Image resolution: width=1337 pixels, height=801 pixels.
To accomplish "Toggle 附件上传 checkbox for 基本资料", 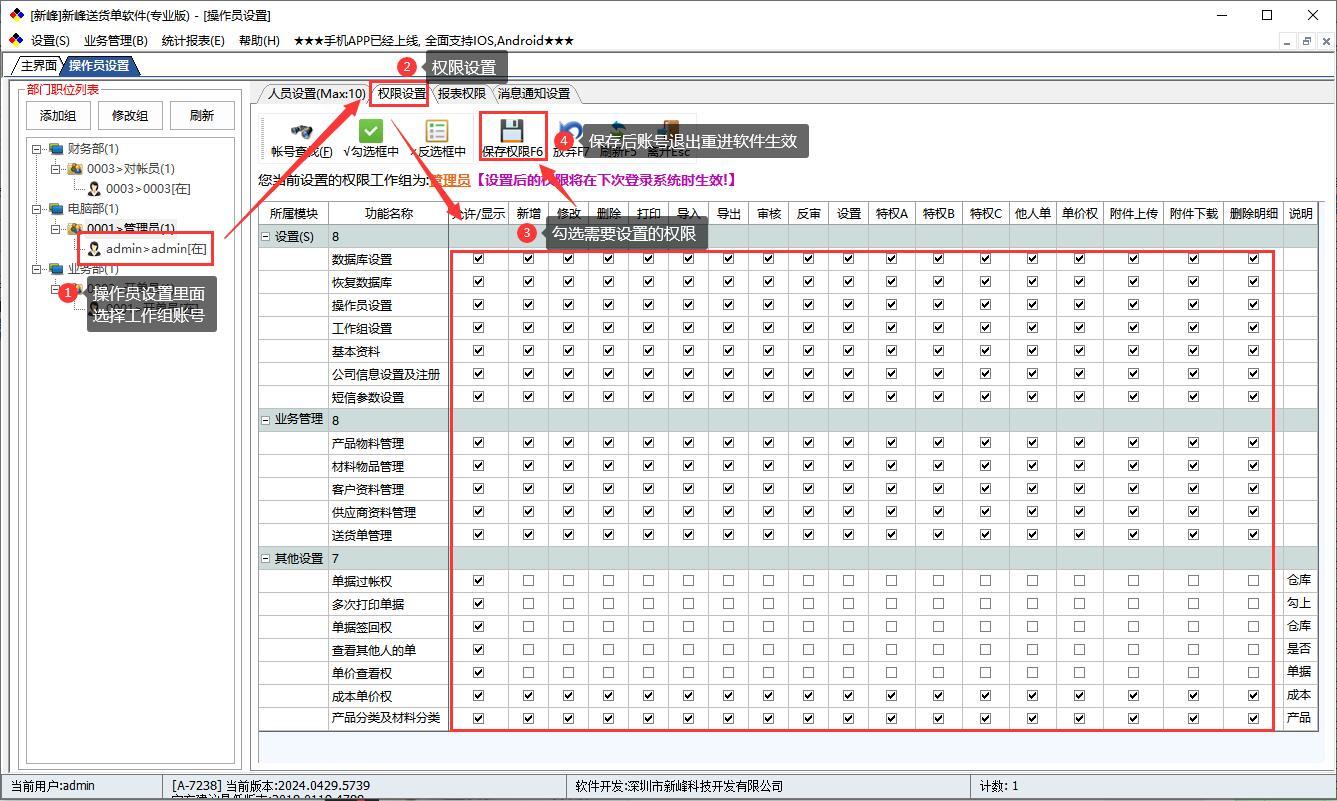I will [1133, 350].
